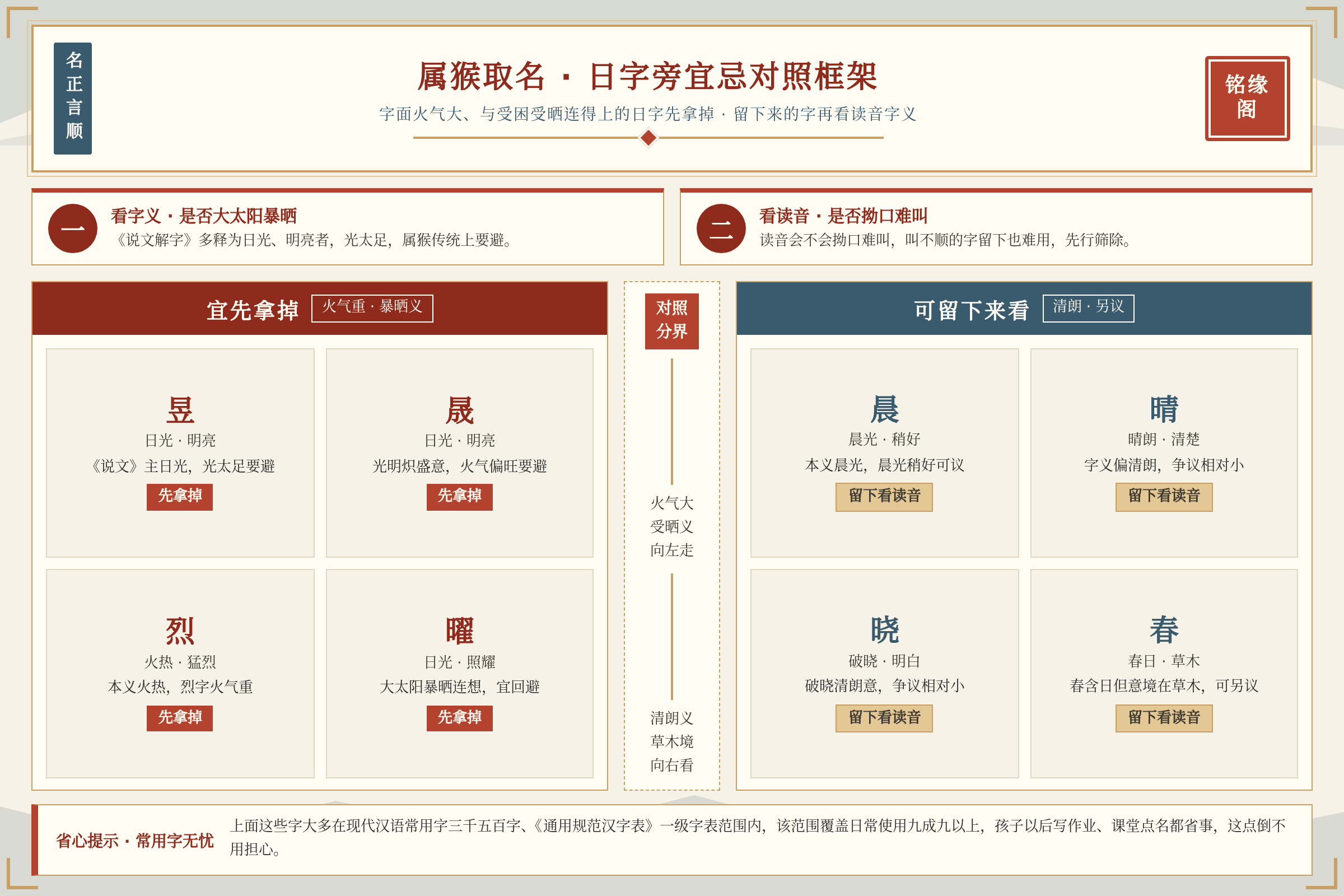Viewport: 1344px width, 896px height.
Task: Click the main title 属猴取名 · 日字旁宜忌对照框架
Action: (x=647, y=76)
